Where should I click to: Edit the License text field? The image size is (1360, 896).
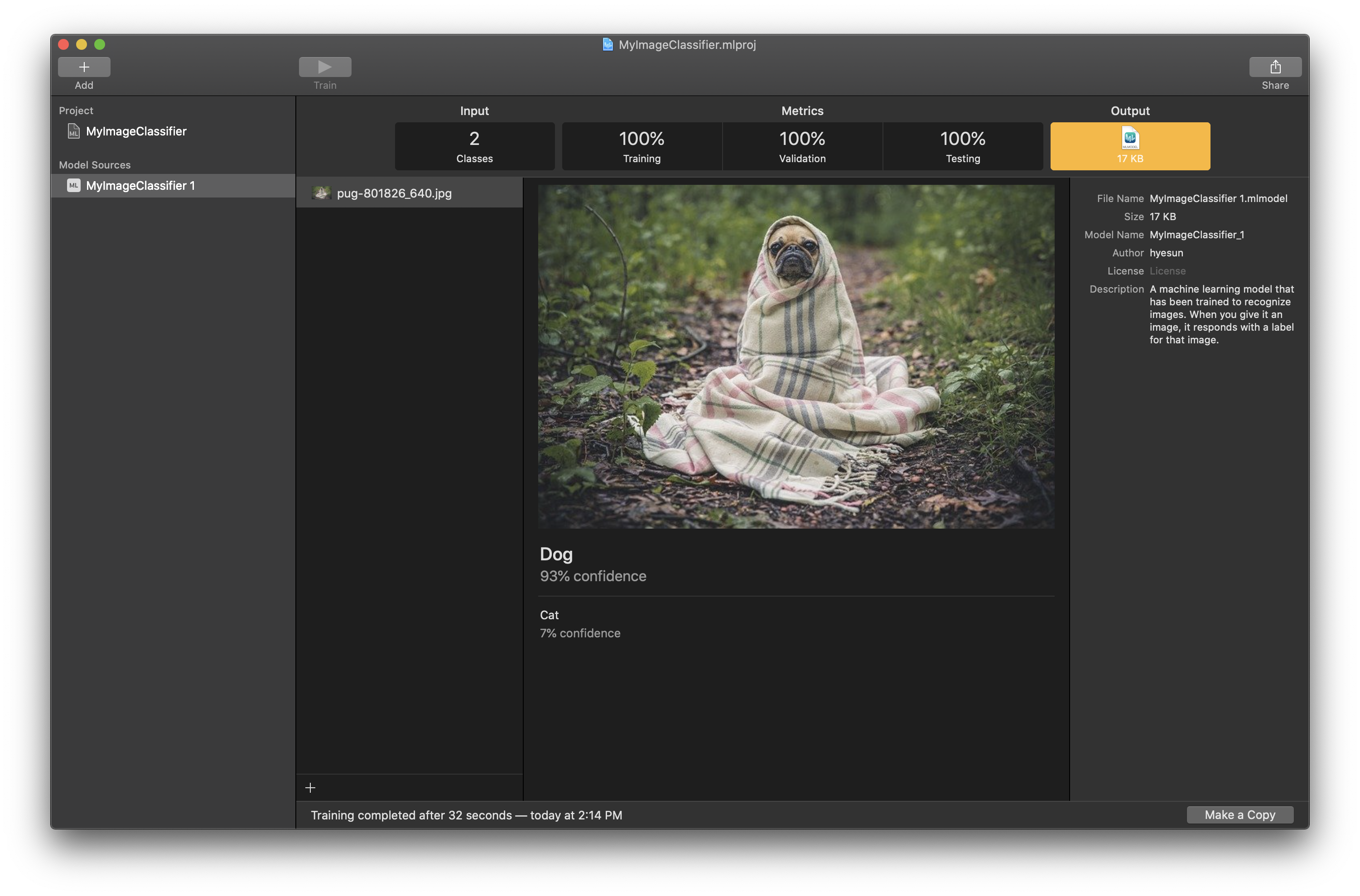1167,271
